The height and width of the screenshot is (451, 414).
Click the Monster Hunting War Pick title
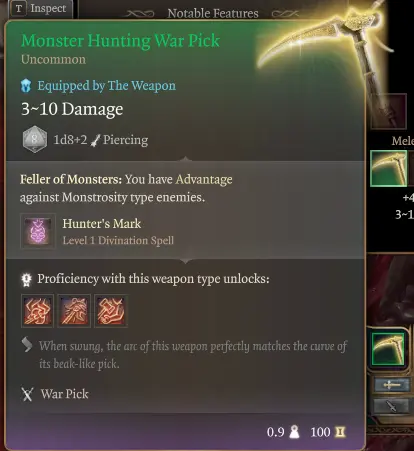[x=120, y=41]
